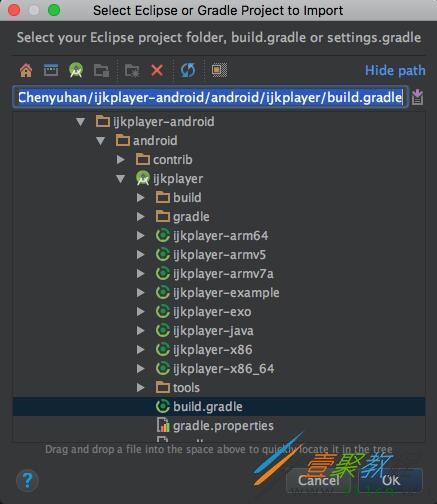
Task: Expand the ijkplayer-example module
Action: pos(141,293)
